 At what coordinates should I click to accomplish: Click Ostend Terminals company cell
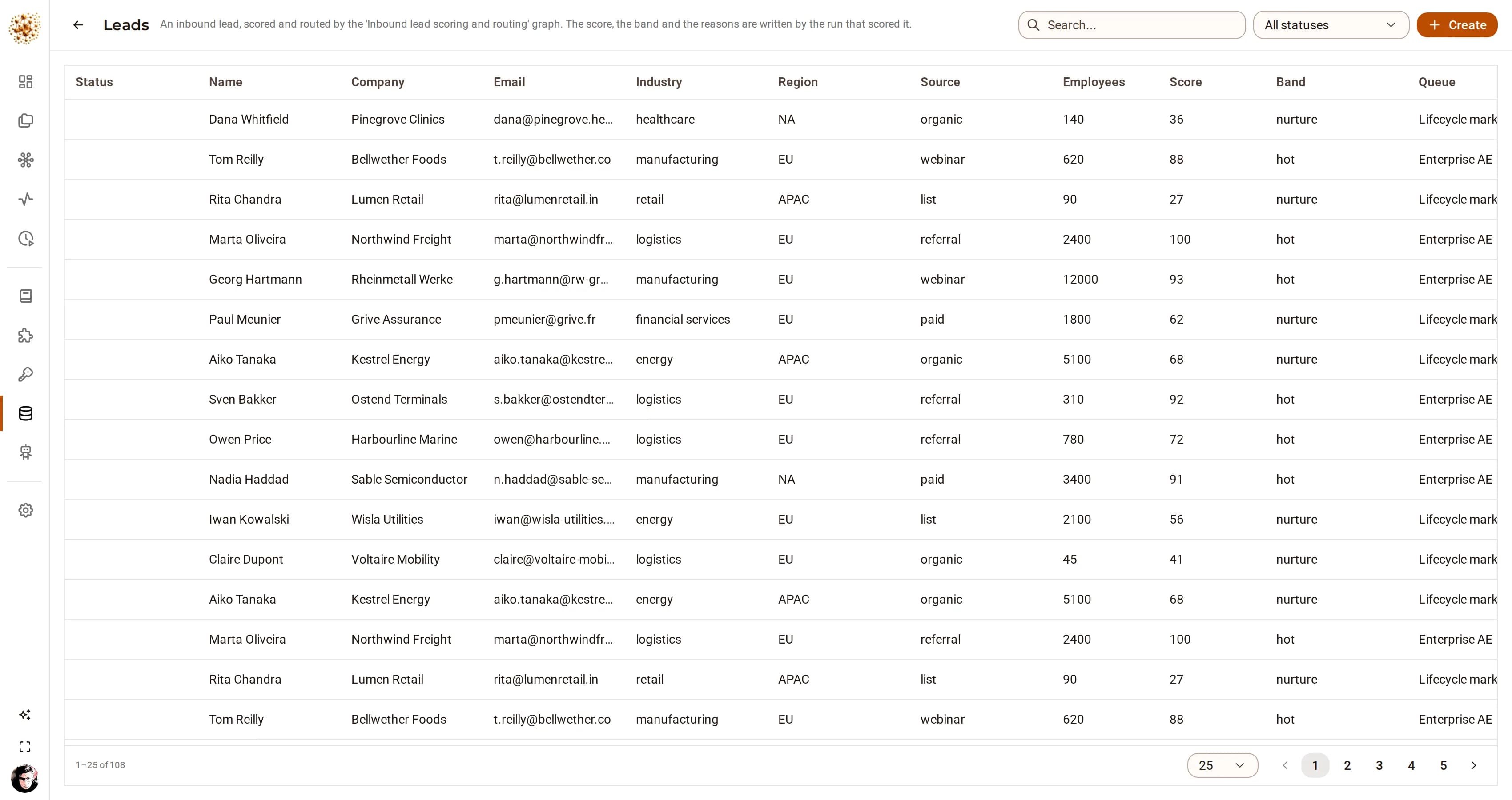click(x=398, y=400)
